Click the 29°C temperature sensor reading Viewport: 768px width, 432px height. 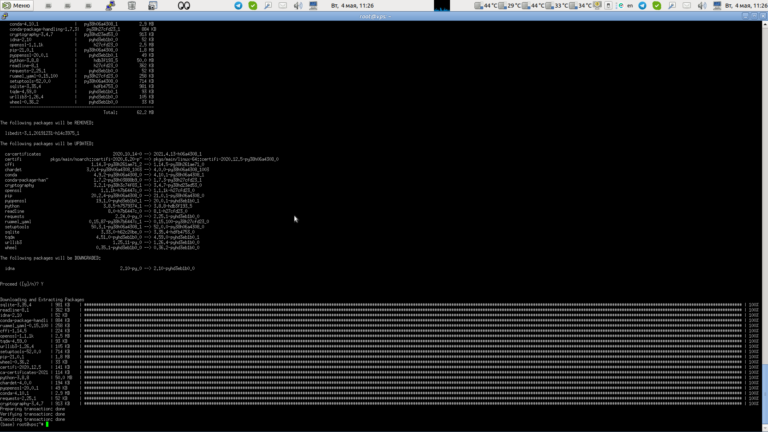click(513, 5)
